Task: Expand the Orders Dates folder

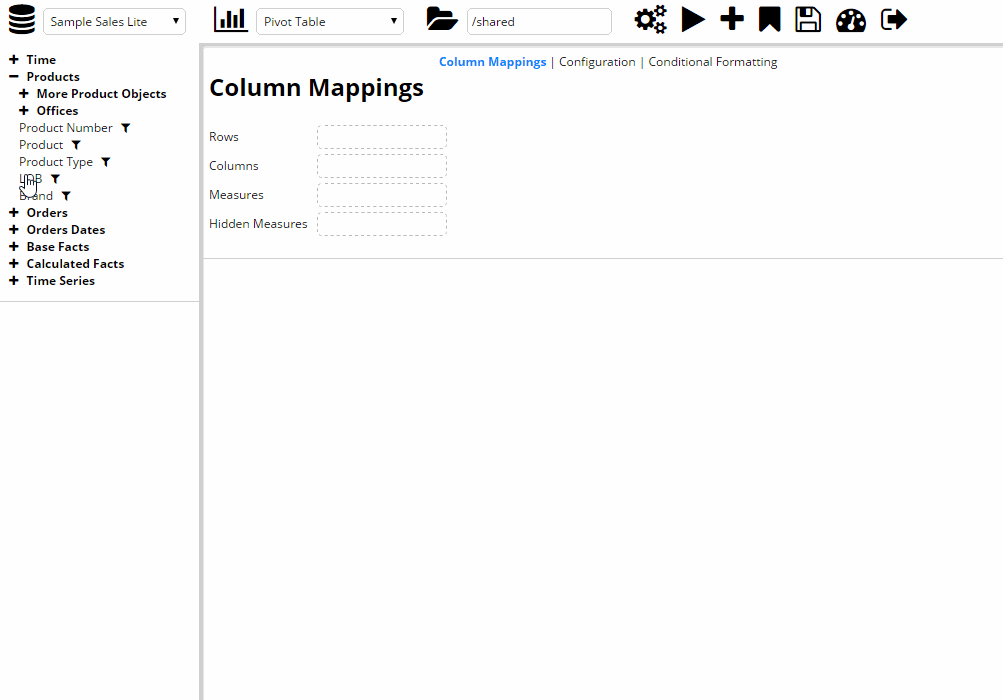Action: click(x=13, y=230)
